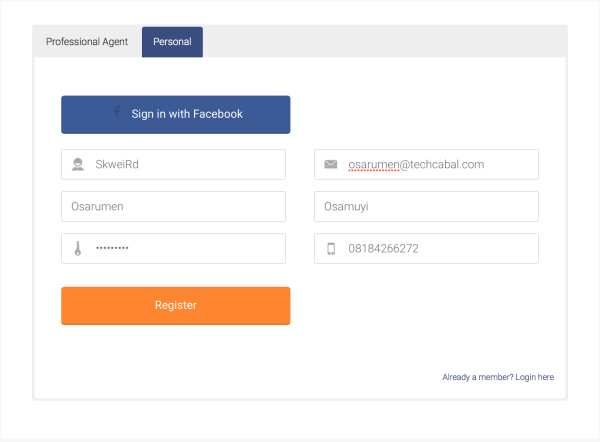The height and width of the screenshot is (442, 600).
Task: Open the Login here link
Action: click(535, 377)
